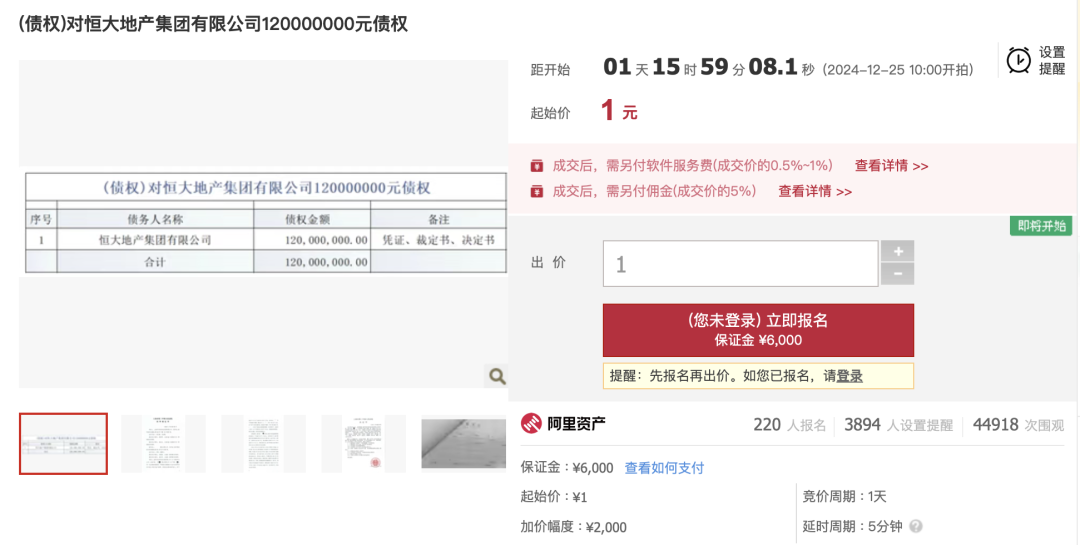Viewport: 1080px width, 545px height.
Task: Click the help icon beside 延时周期
Action: pyautogui.click(x=915, y=526)
